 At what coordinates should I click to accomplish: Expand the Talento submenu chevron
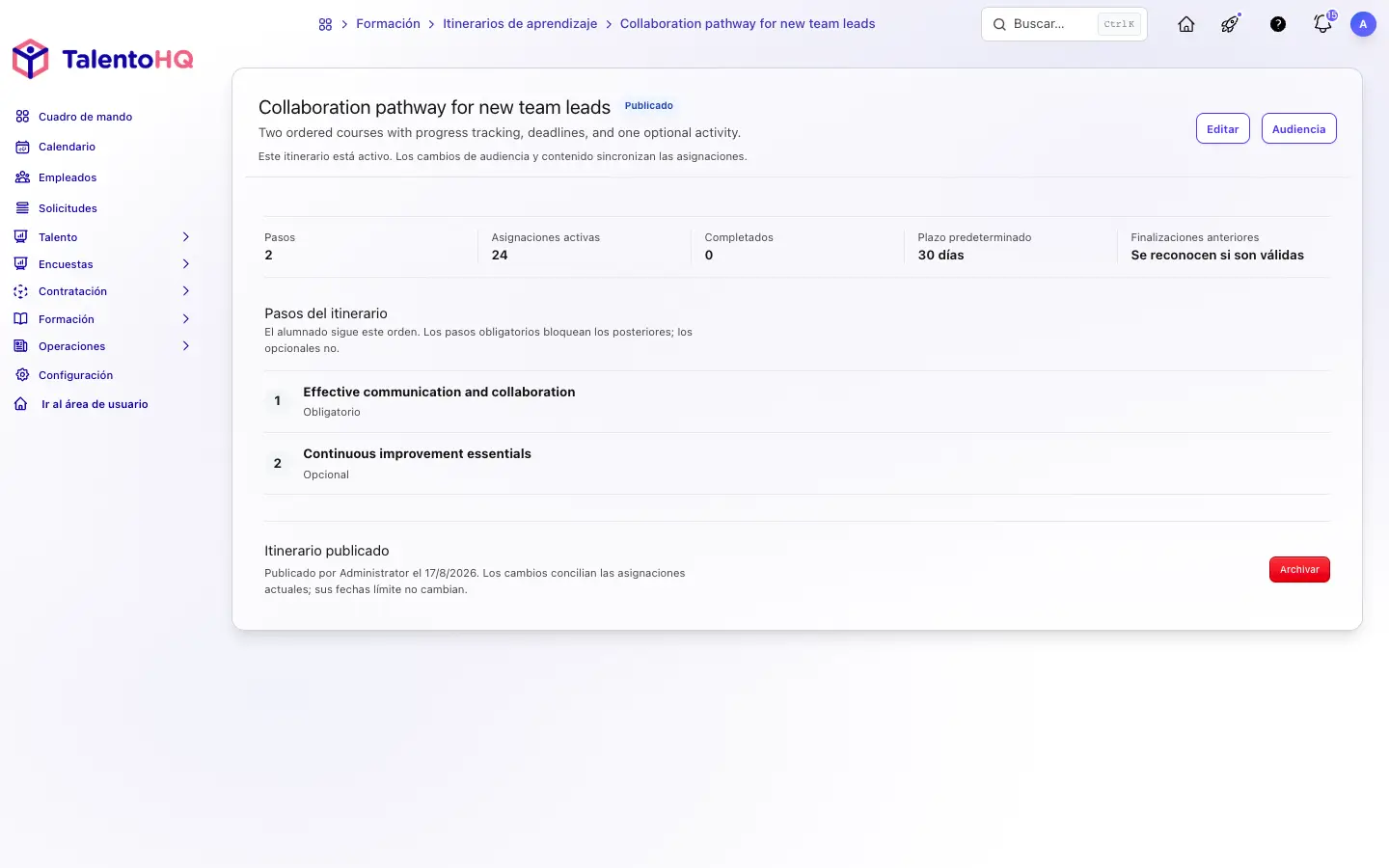(186, 237)
